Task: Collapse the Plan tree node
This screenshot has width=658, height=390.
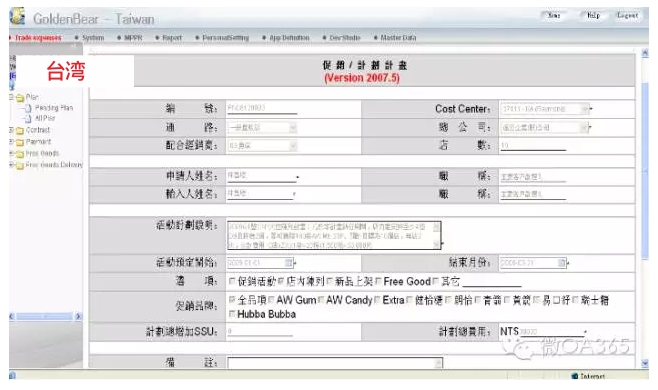Action: coord(11,97)
